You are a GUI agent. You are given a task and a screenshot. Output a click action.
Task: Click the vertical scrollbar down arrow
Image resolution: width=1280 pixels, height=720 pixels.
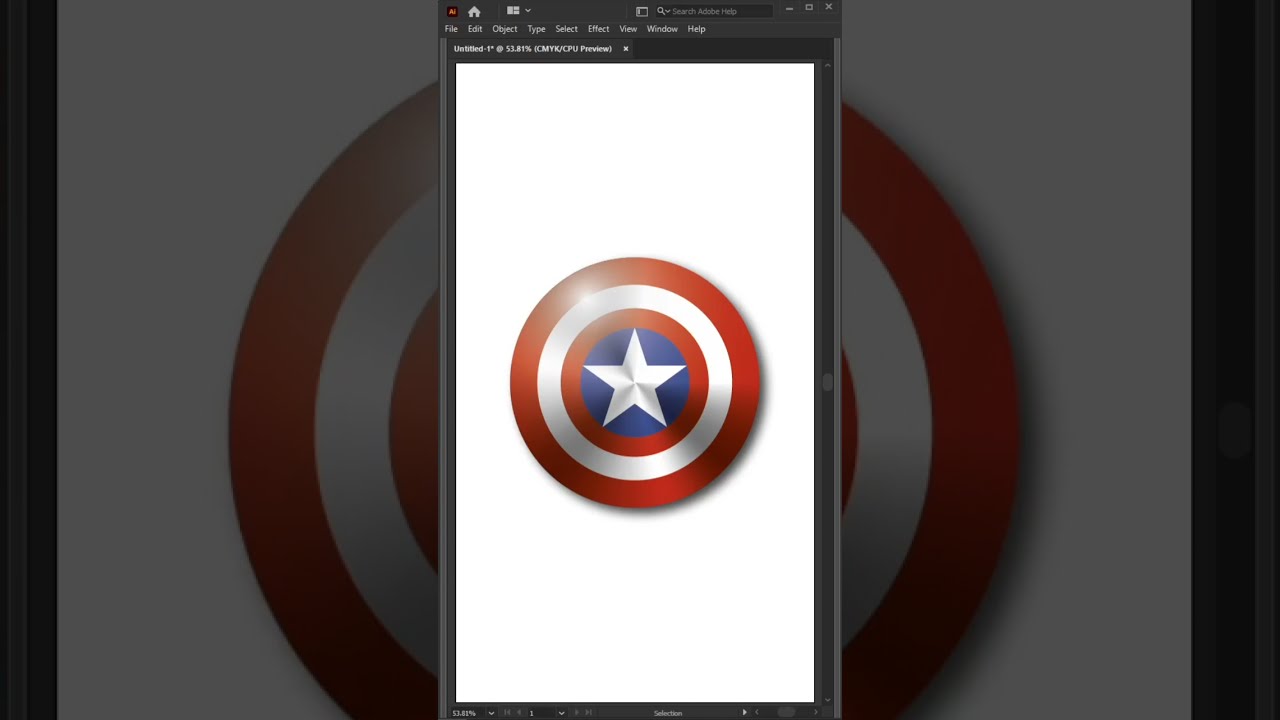coord(827,701)
